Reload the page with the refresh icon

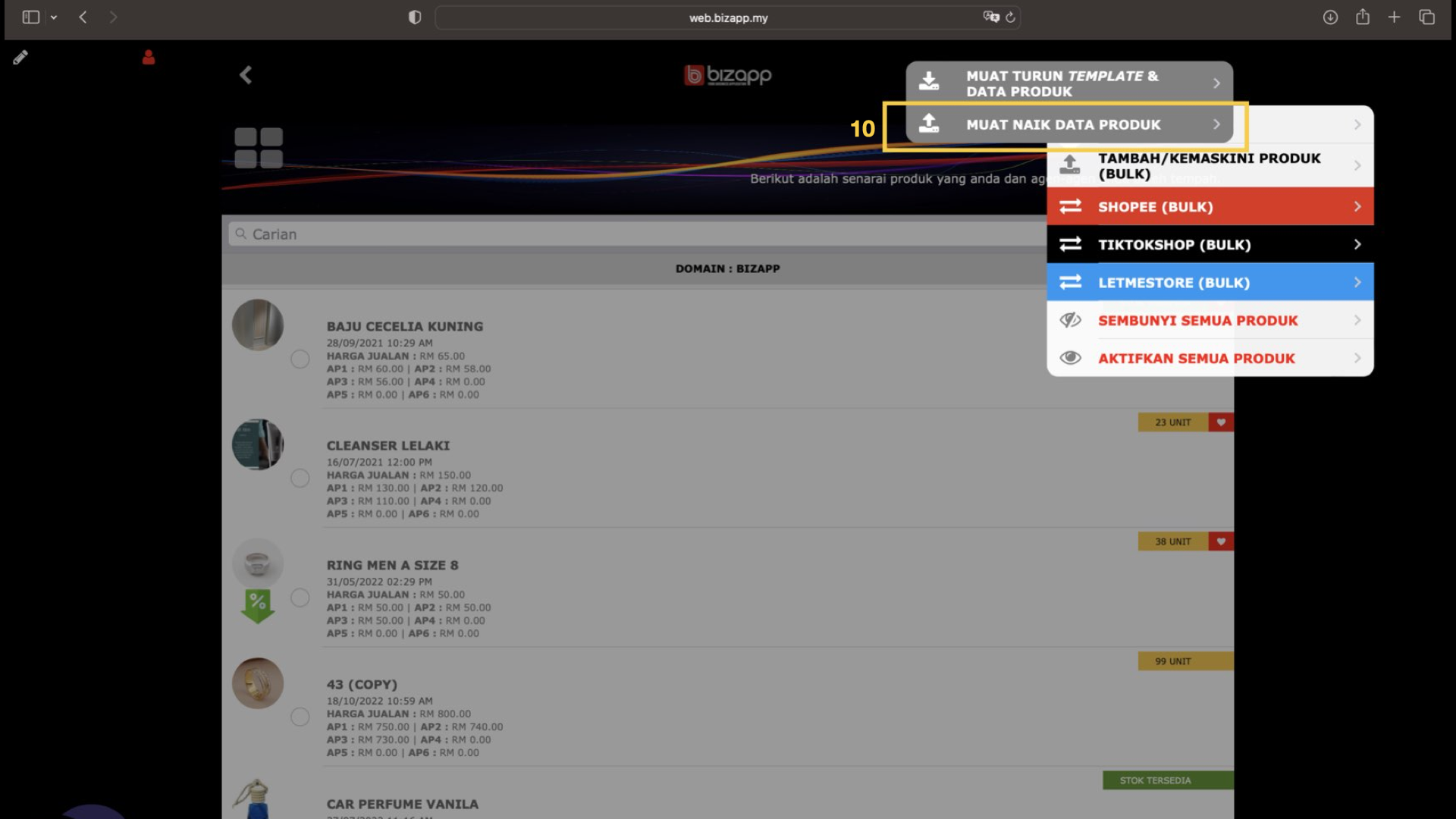click(1010, 17)
